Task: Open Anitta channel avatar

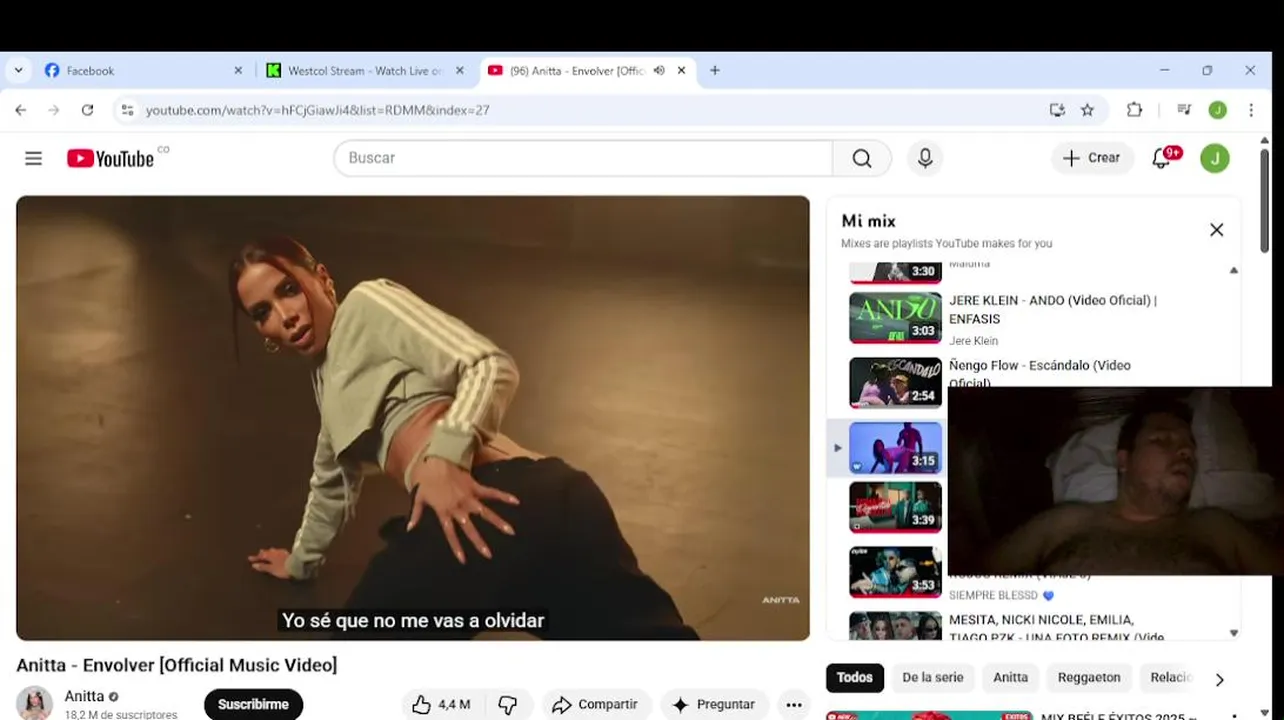Action: (x=34, y=703)
